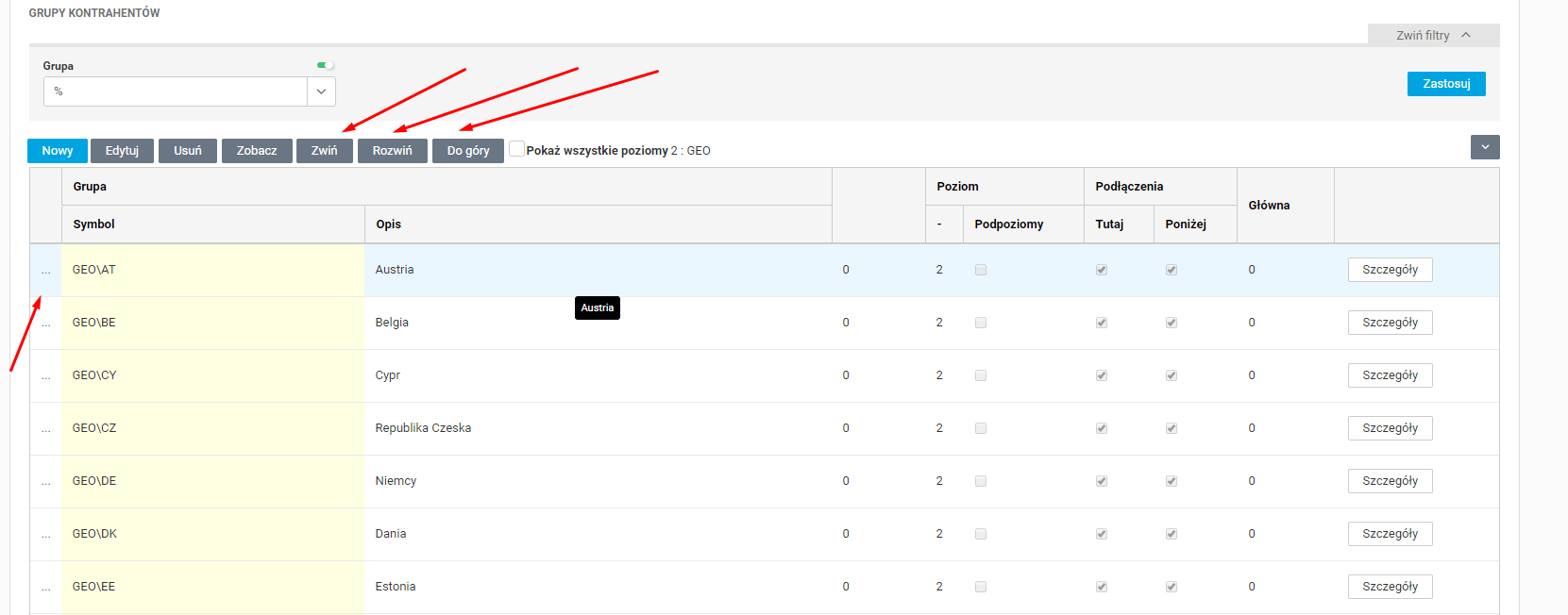Toggle the Tutaj checkbox in the Estonia row
The image size is (1568, 615).
(1102, 587)
